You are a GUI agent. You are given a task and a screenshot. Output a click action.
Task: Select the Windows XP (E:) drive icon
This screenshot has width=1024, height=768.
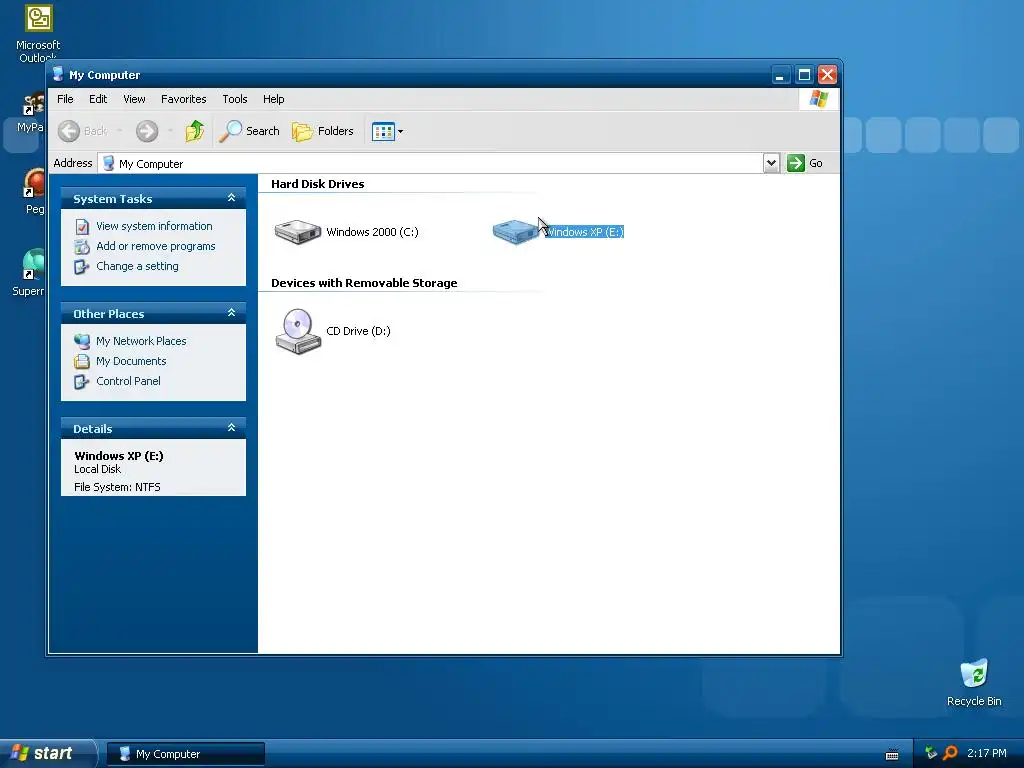click(x=515, y=232)
